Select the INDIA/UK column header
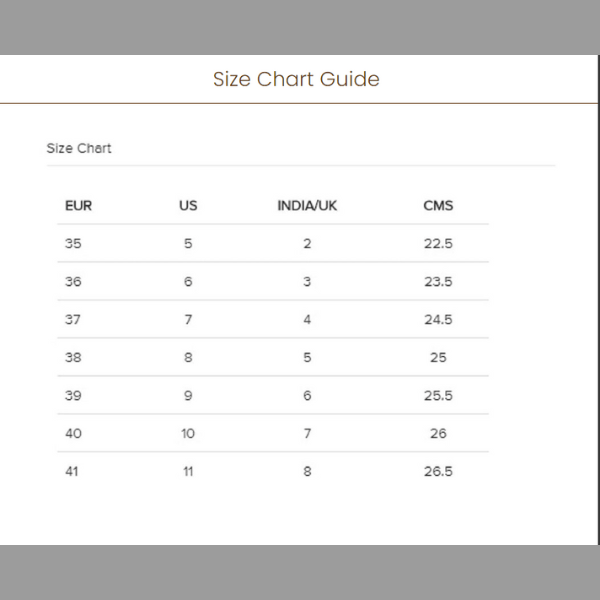The image size is (600, 600). (307, 206)
